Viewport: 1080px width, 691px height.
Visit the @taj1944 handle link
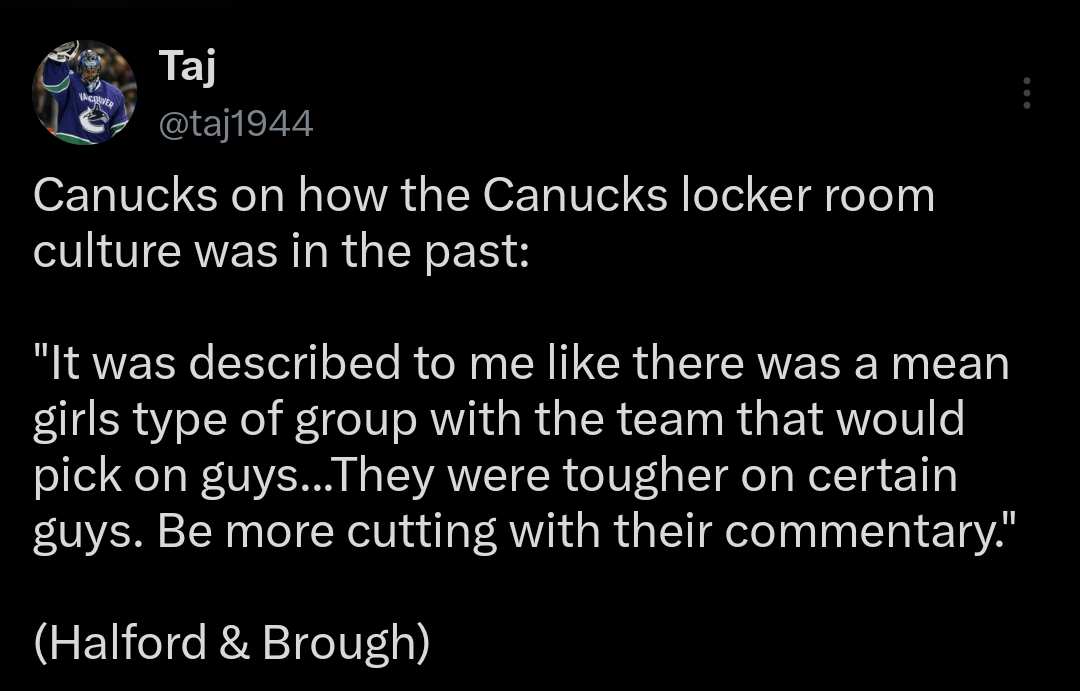coord(236,124)
